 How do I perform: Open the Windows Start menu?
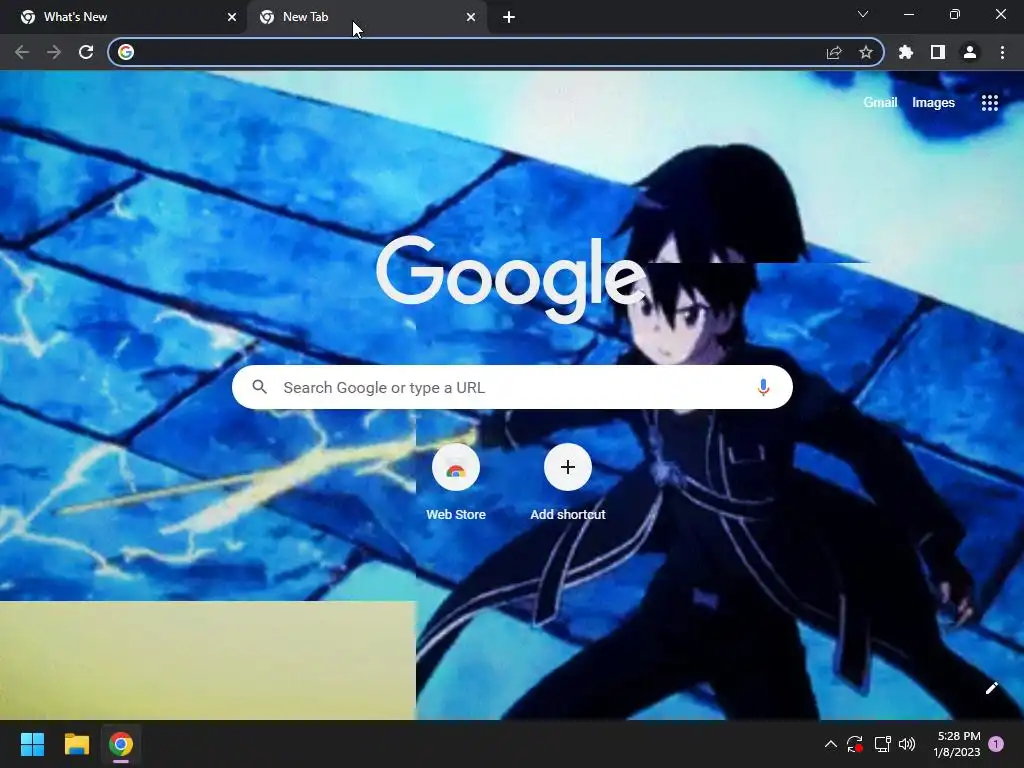(32, 744)
